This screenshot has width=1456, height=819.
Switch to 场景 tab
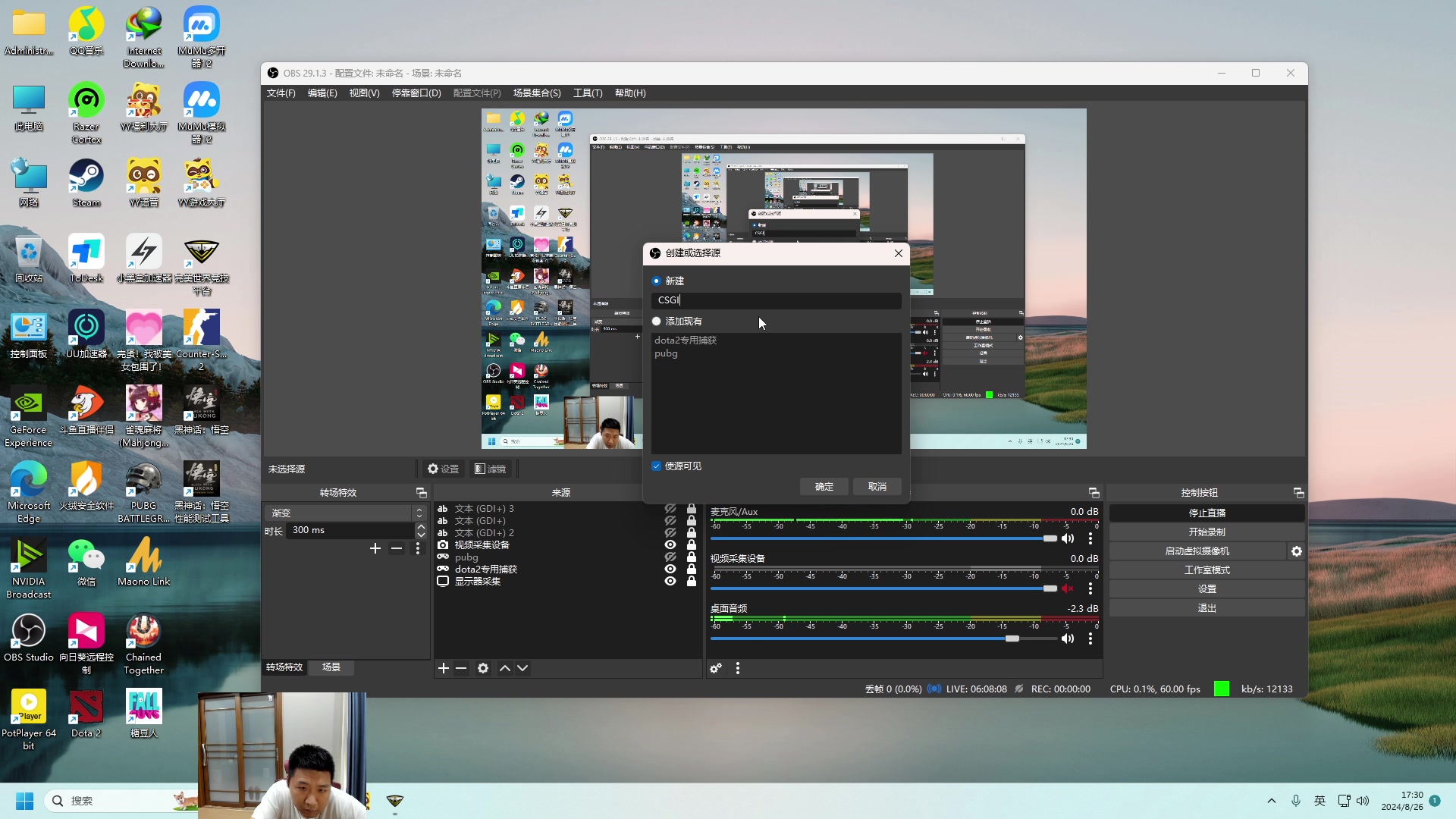point(331,667)
